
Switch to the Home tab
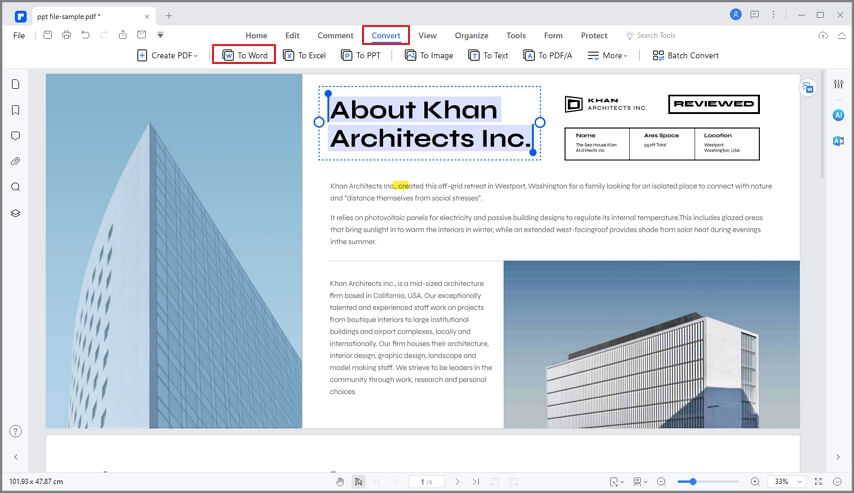pyautogui.click(x=256, y=35)
